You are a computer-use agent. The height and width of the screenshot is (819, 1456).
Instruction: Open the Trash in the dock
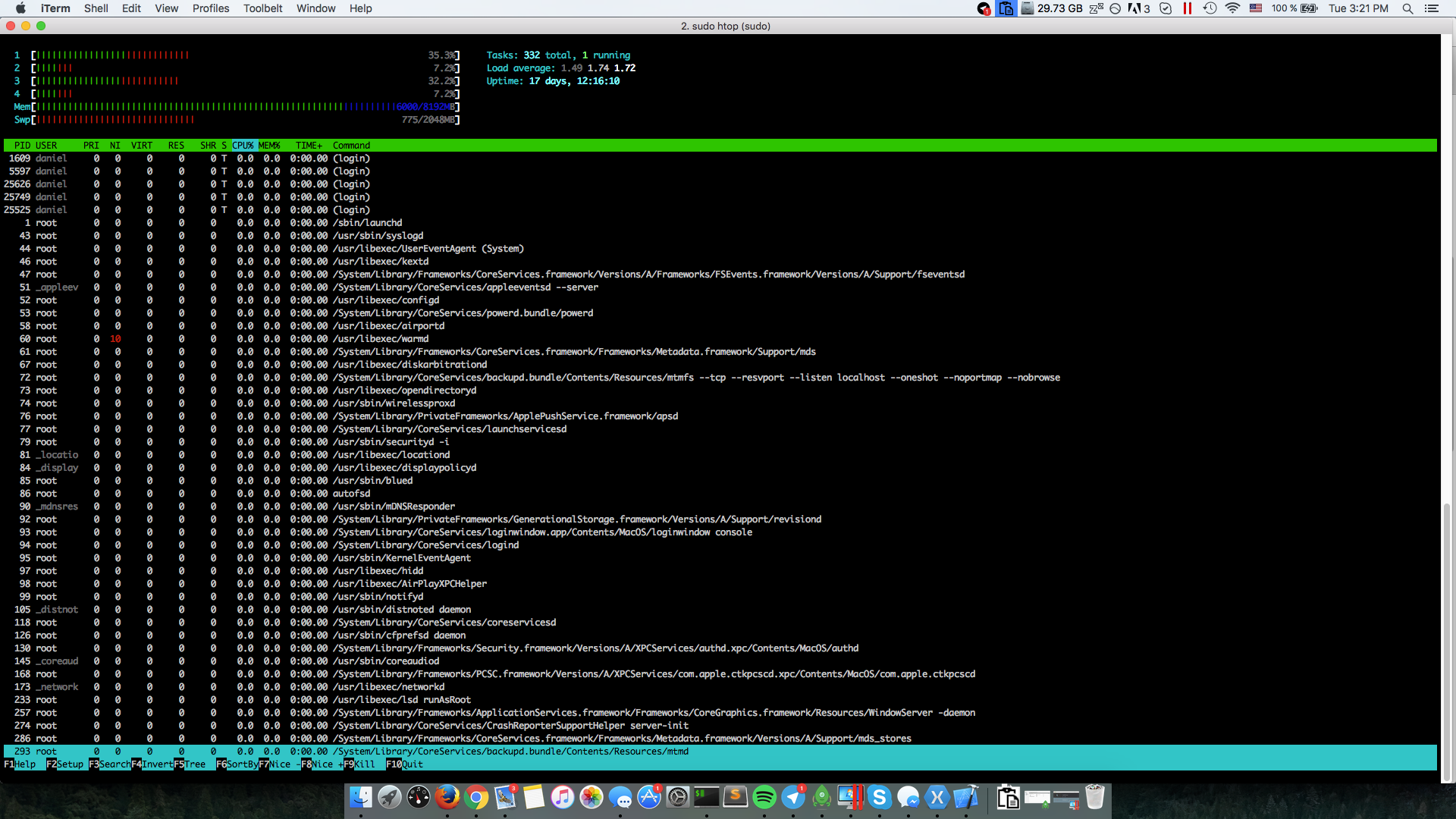tap(1095, 797)
